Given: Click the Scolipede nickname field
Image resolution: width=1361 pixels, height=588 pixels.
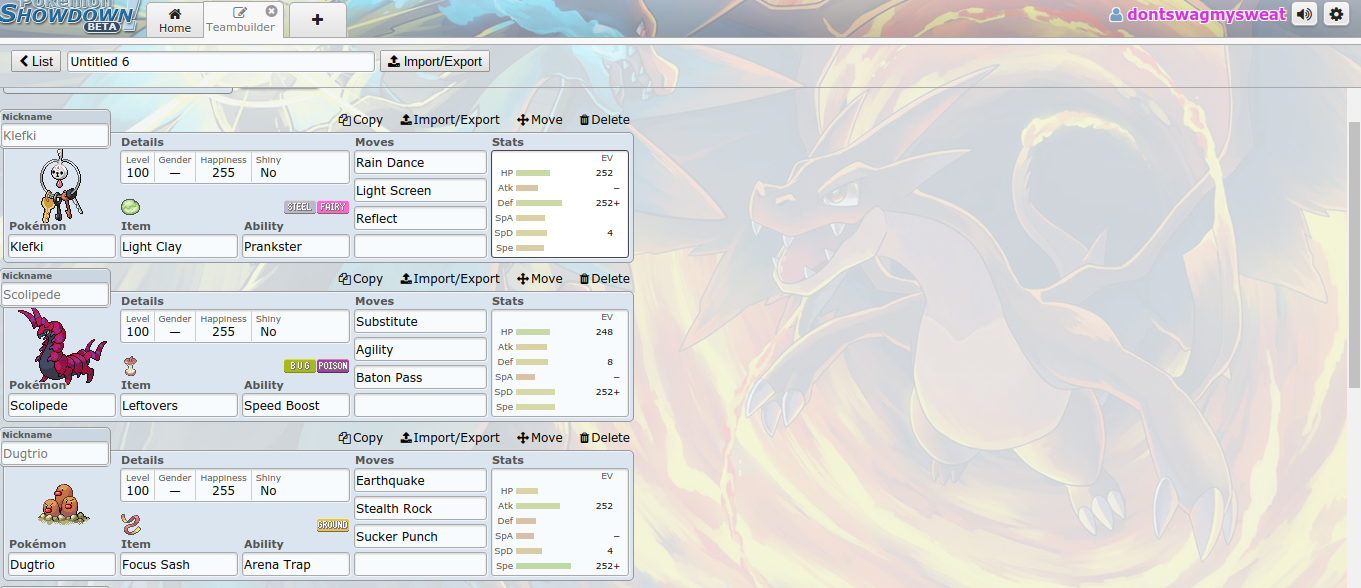Looking at the screenshot, I should (x=55, y=294).
